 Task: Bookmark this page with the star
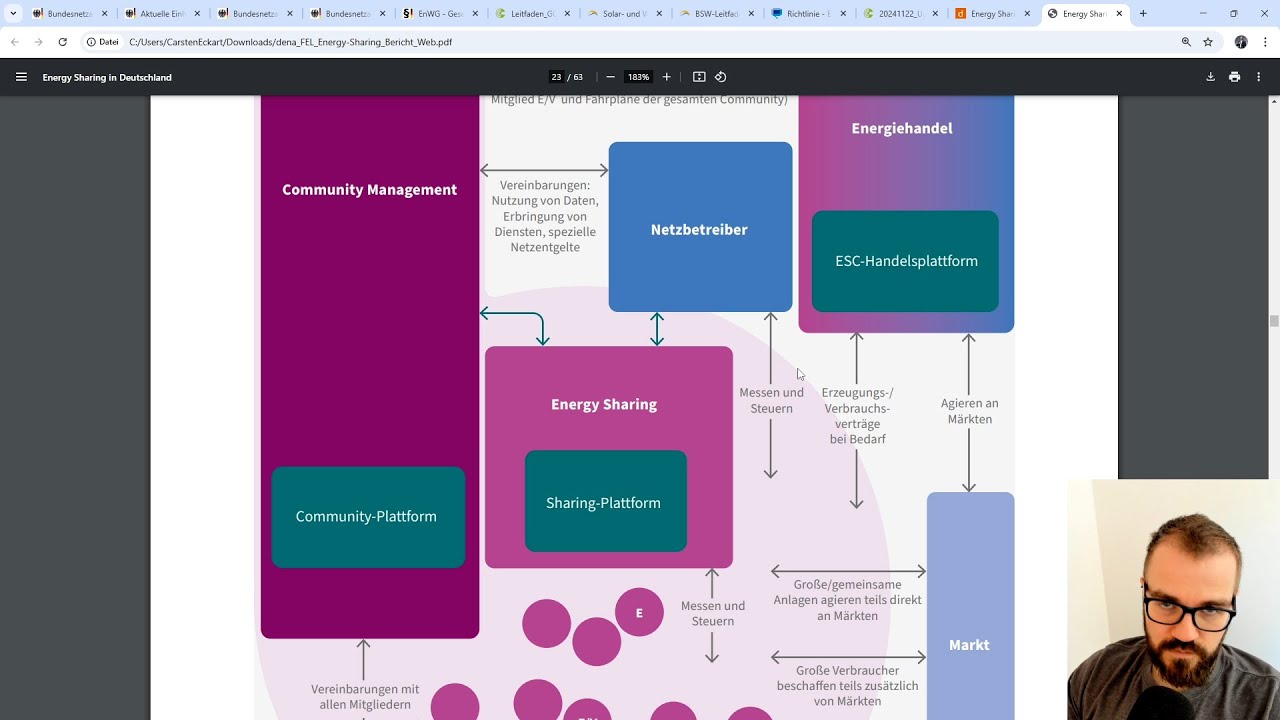(x=1208, y=42)
